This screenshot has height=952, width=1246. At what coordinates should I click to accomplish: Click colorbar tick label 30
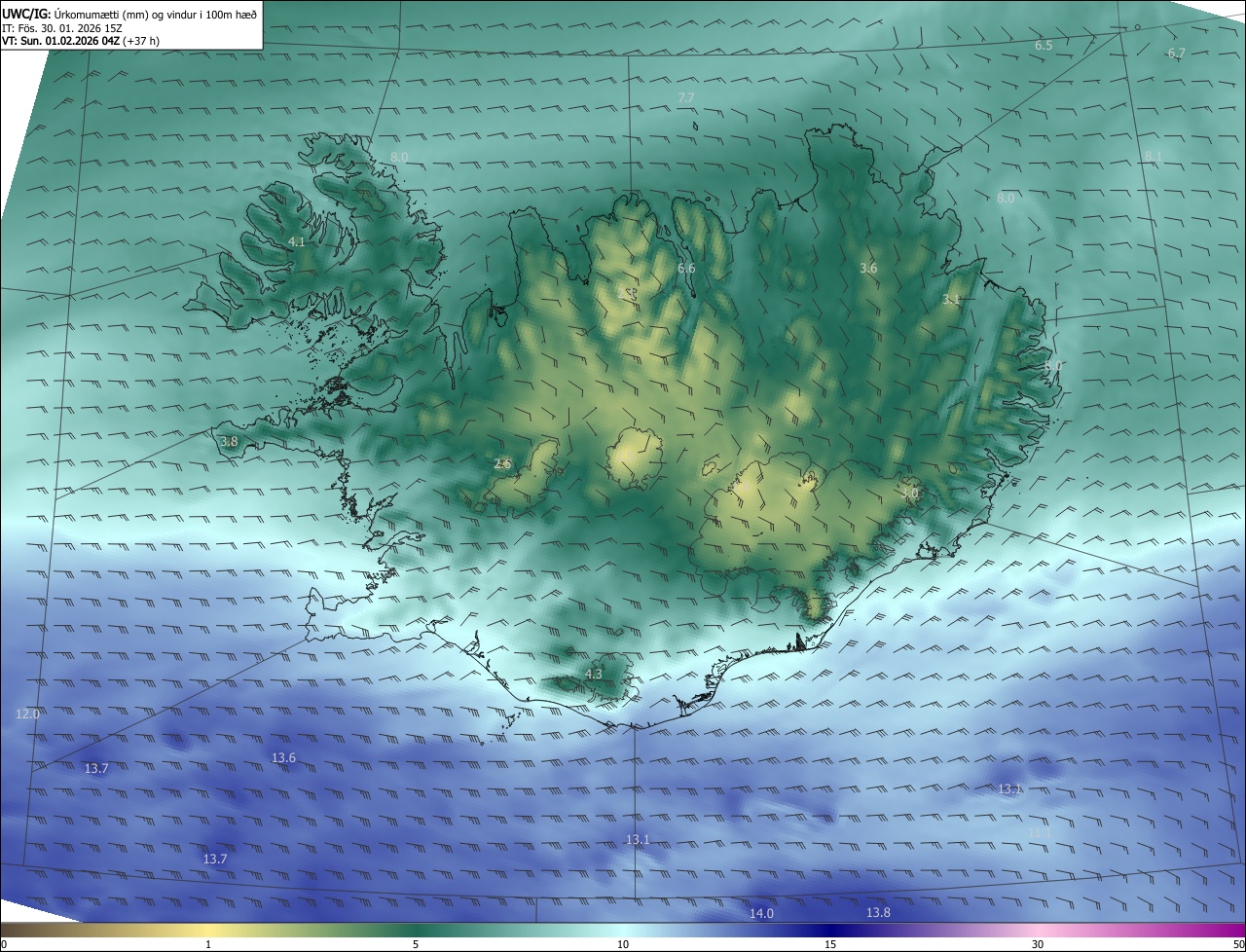coord(1038,944)
